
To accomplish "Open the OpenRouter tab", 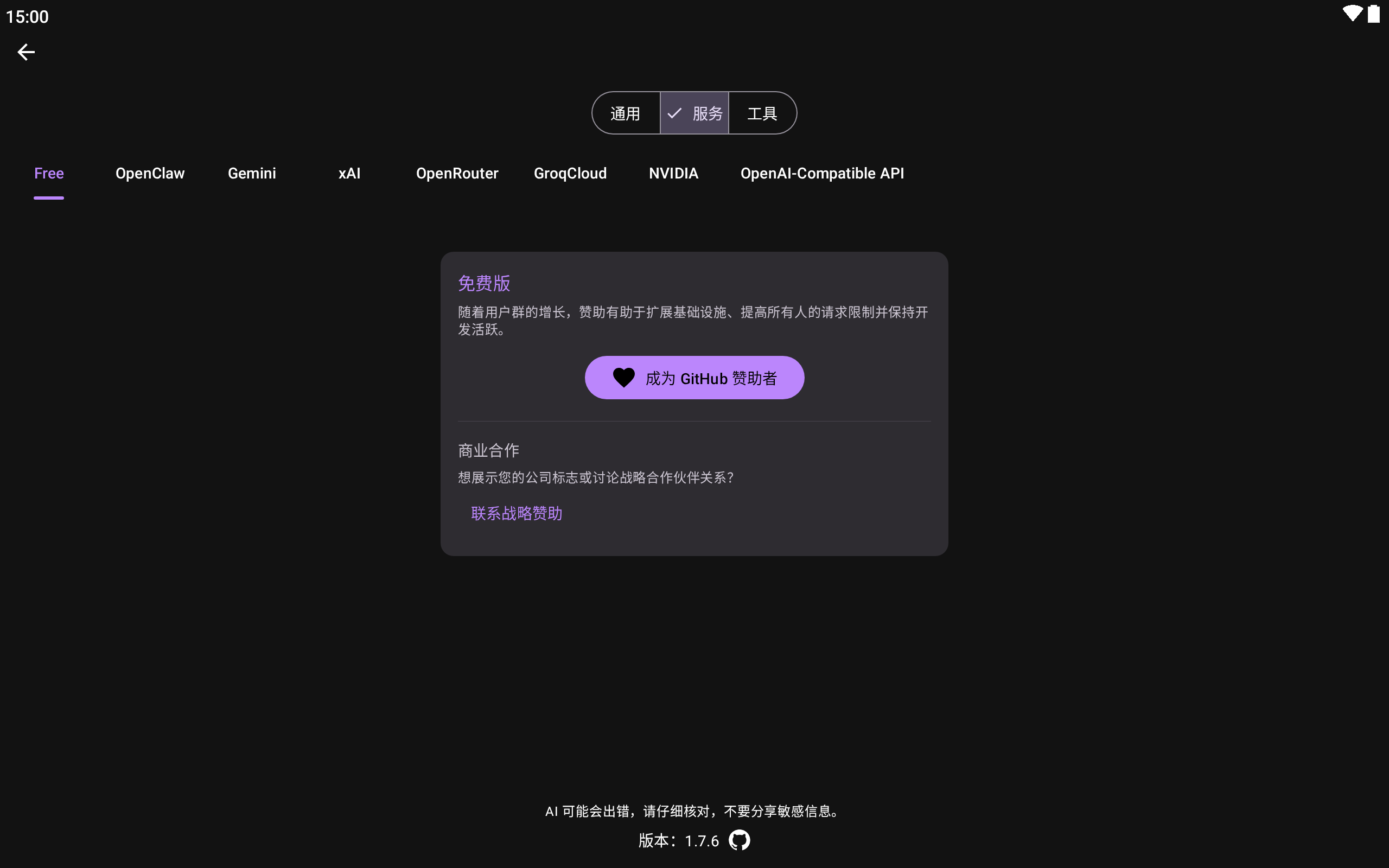I will pos(457,174).
